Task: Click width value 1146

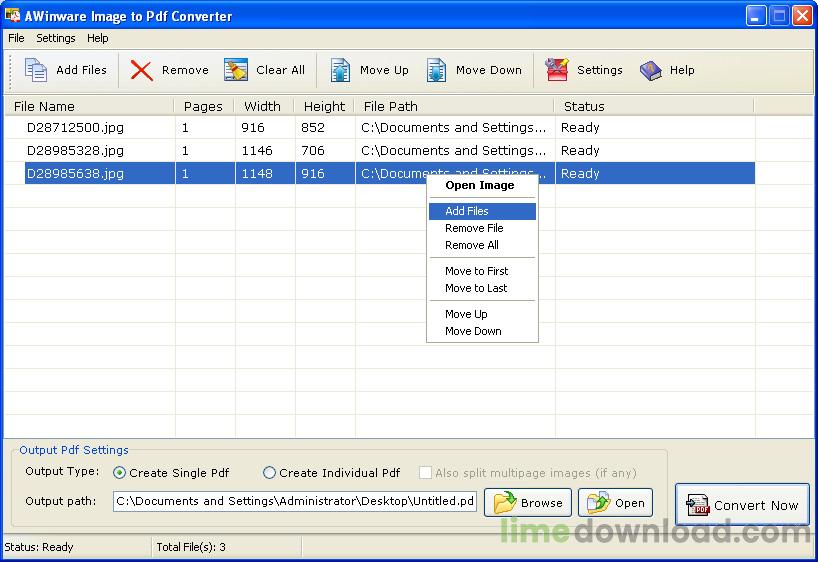Action: click(x=257, y=150)
